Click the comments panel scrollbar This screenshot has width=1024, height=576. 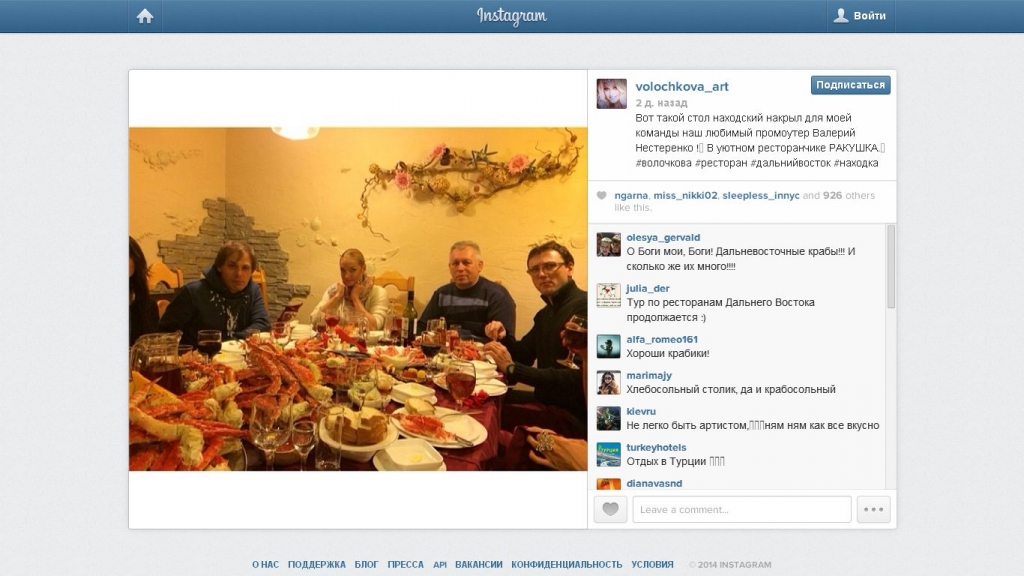891,266
